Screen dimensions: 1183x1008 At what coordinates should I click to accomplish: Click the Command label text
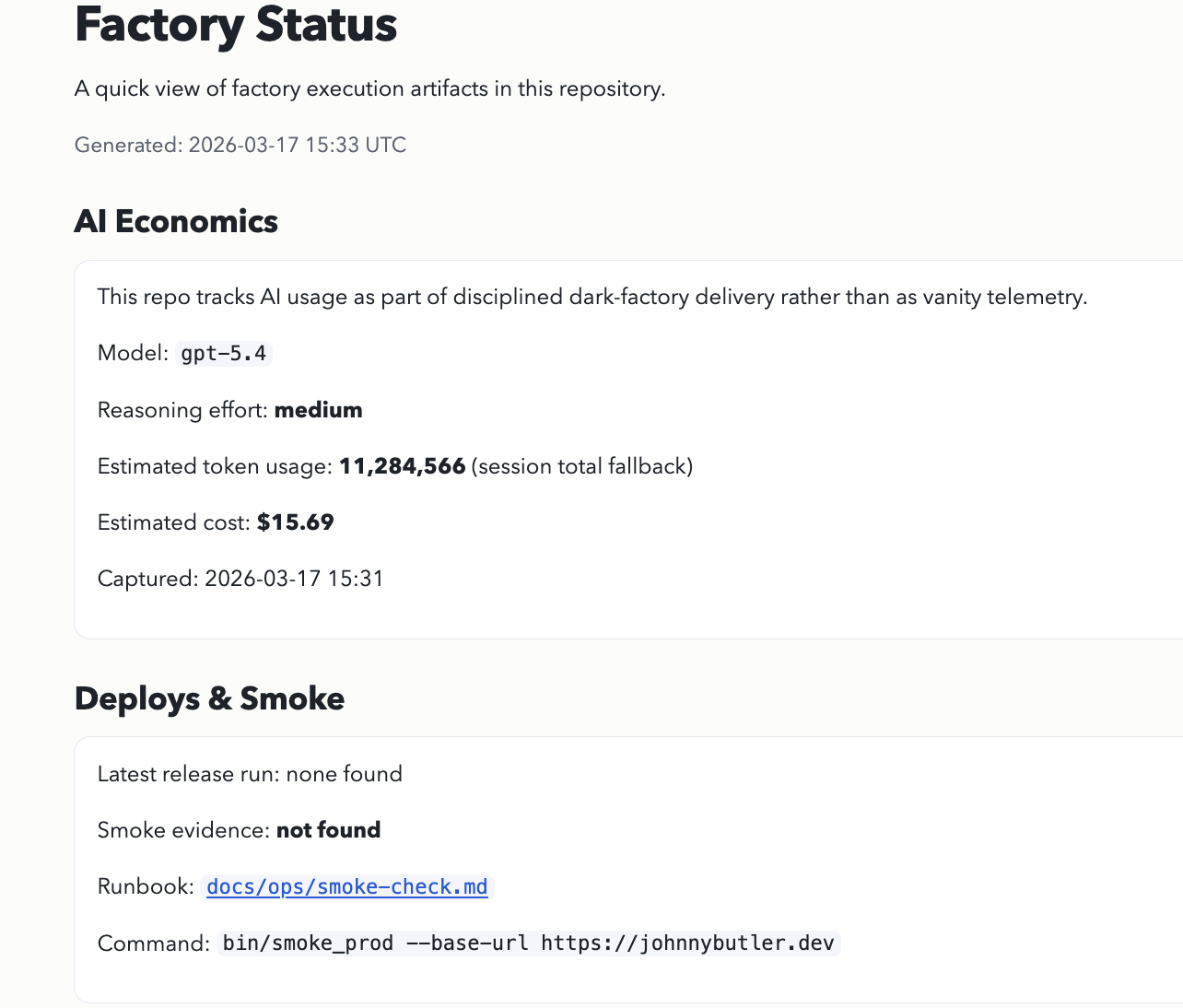153,944
